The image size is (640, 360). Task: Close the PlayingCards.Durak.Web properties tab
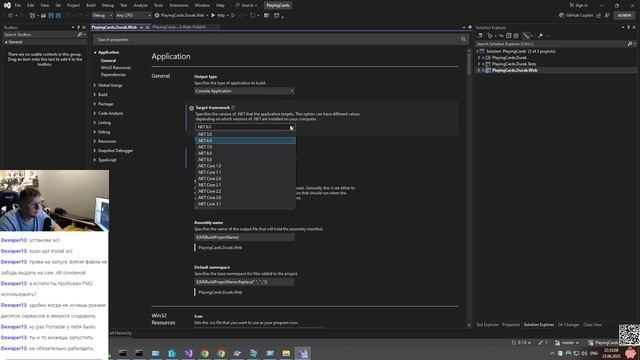coord(148,27)
